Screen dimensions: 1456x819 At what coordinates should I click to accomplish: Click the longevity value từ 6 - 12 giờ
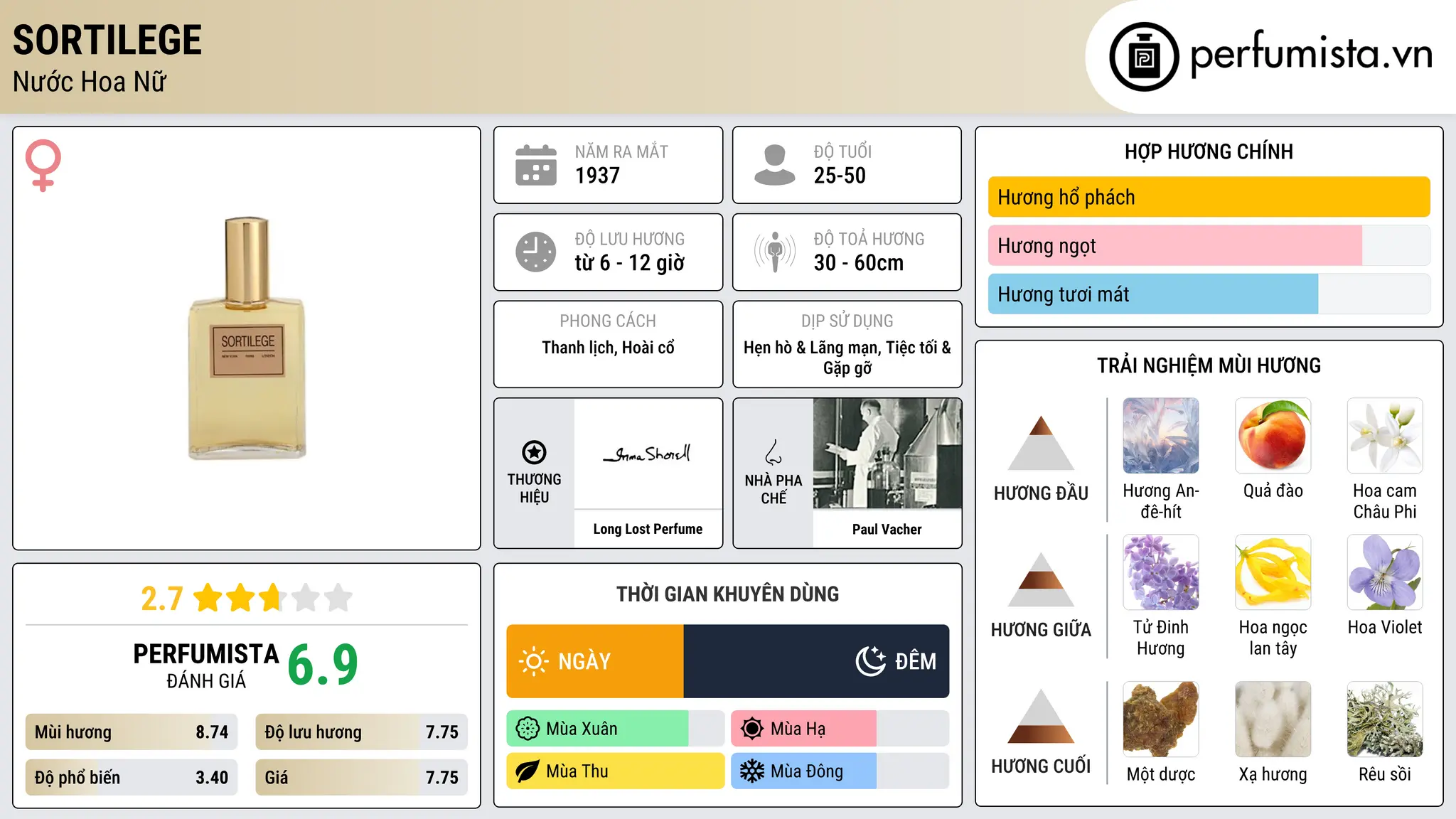coord(630,263)
